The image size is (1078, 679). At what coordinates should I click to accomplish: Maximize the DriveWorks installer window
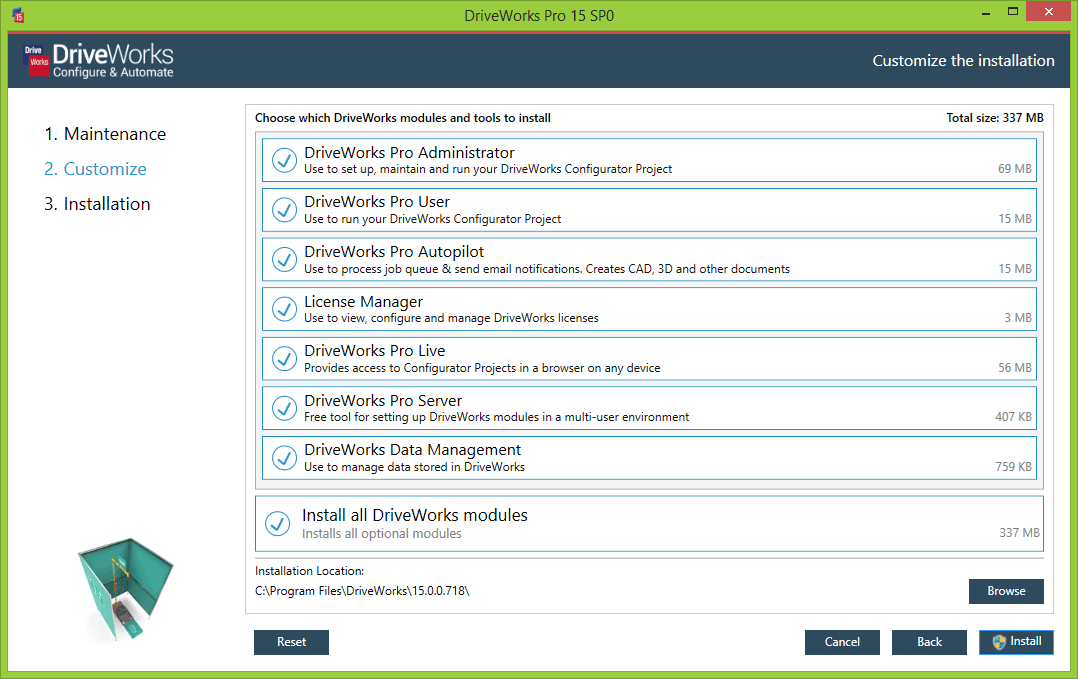click(x=1013, y=12)
